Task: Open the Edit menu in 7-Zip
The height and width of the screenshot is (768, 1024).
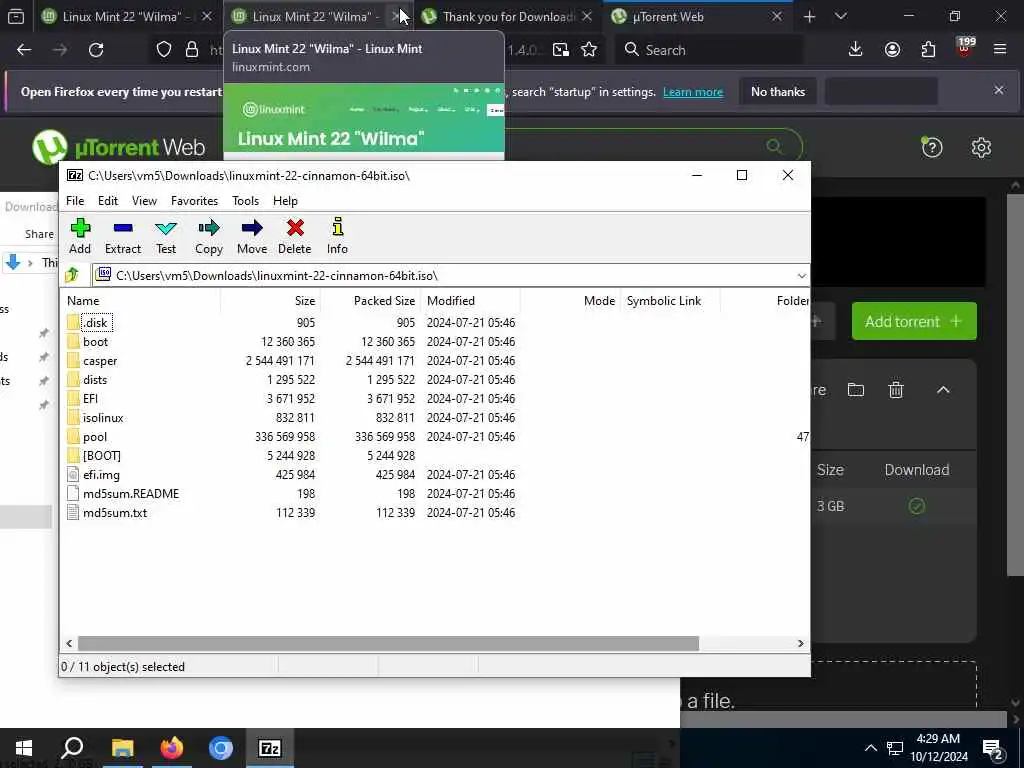Action: [108, 200]
